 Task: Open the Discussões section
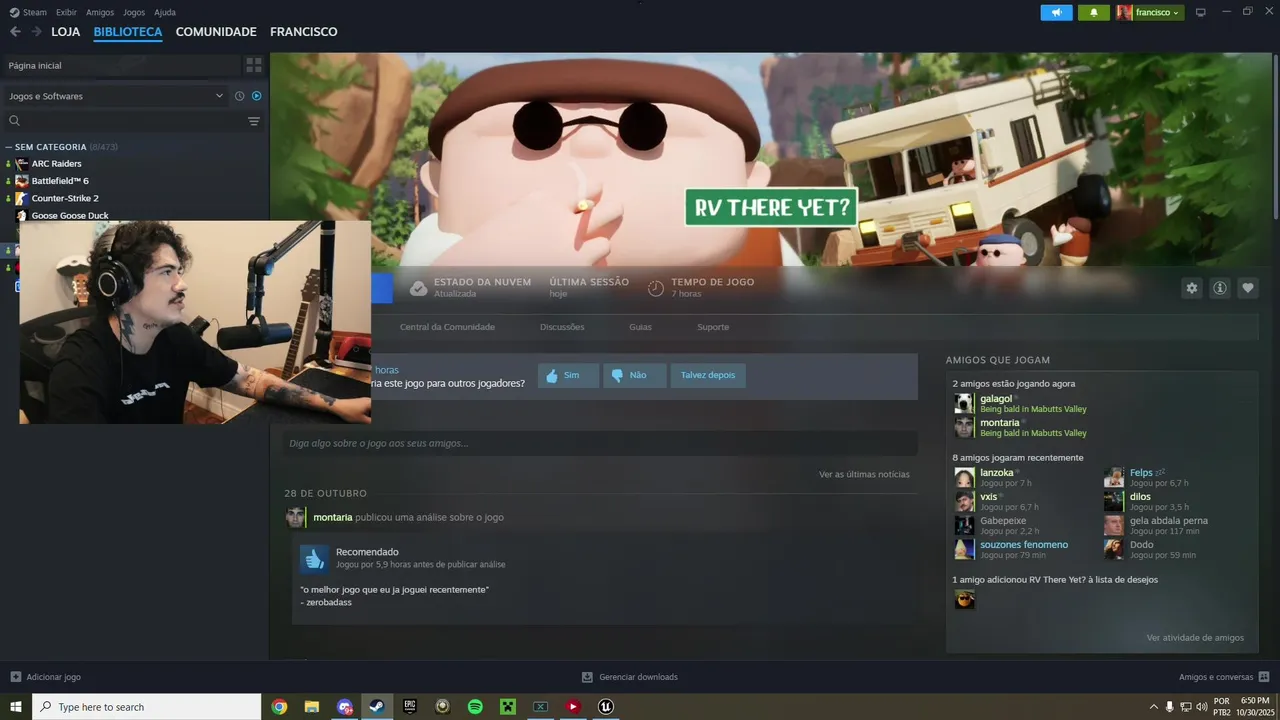(x=562, y=327)
